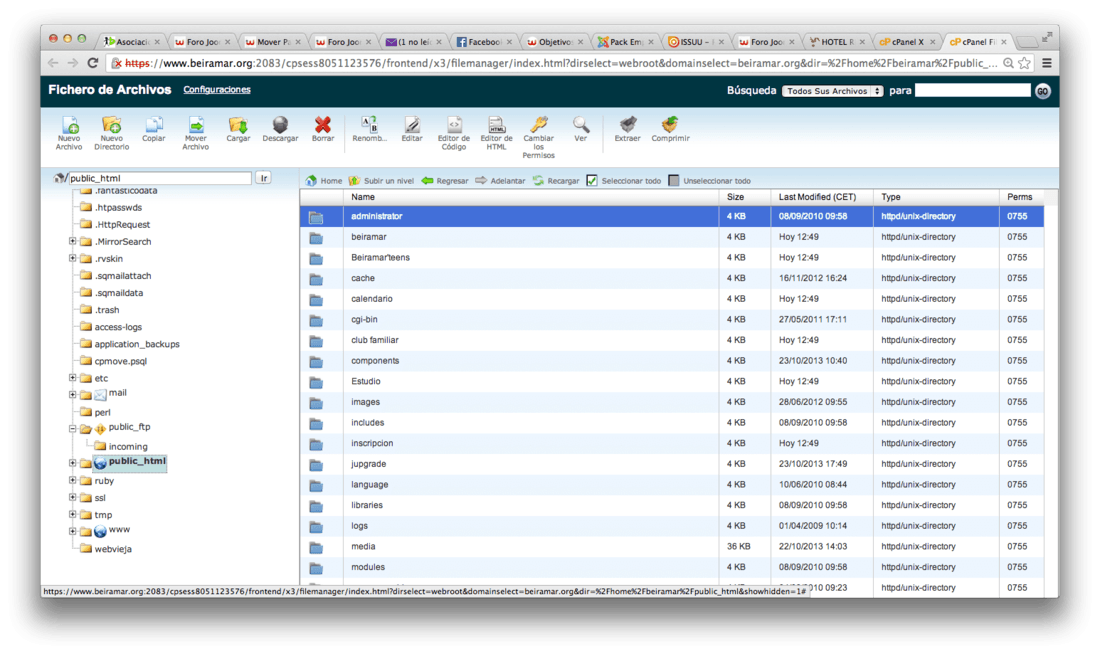Switch to the Mover Pa browser tab
This screenshot has width=1100, height=654.
[x=272, y=42]
